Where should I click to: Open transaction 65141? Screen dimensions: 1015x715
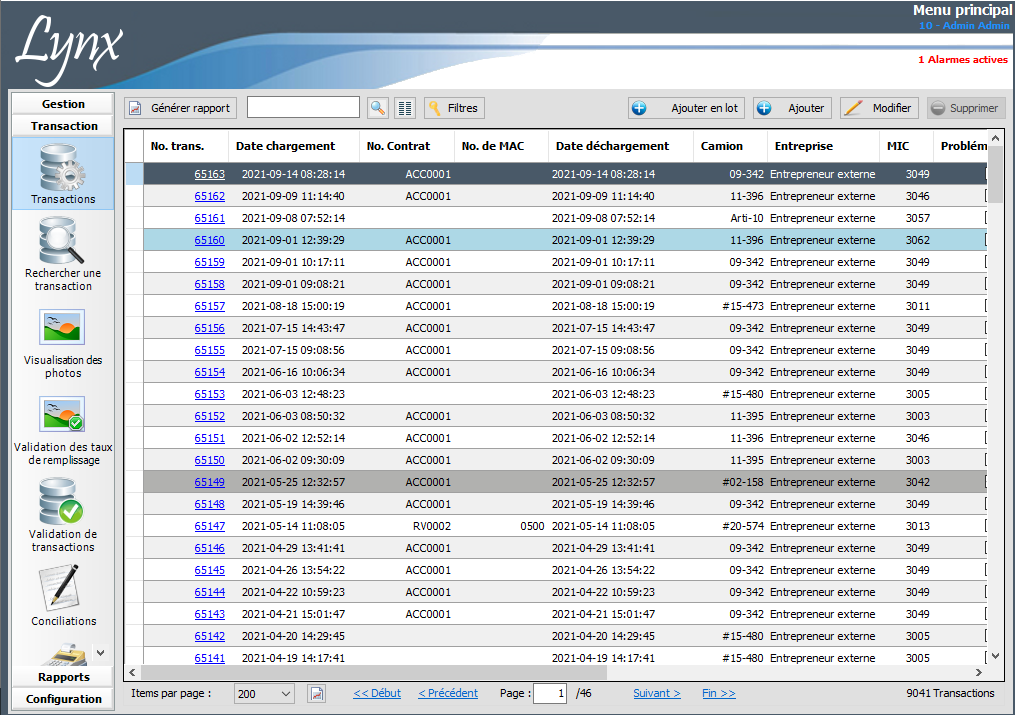pyautogui.click(x=210, y=658)
